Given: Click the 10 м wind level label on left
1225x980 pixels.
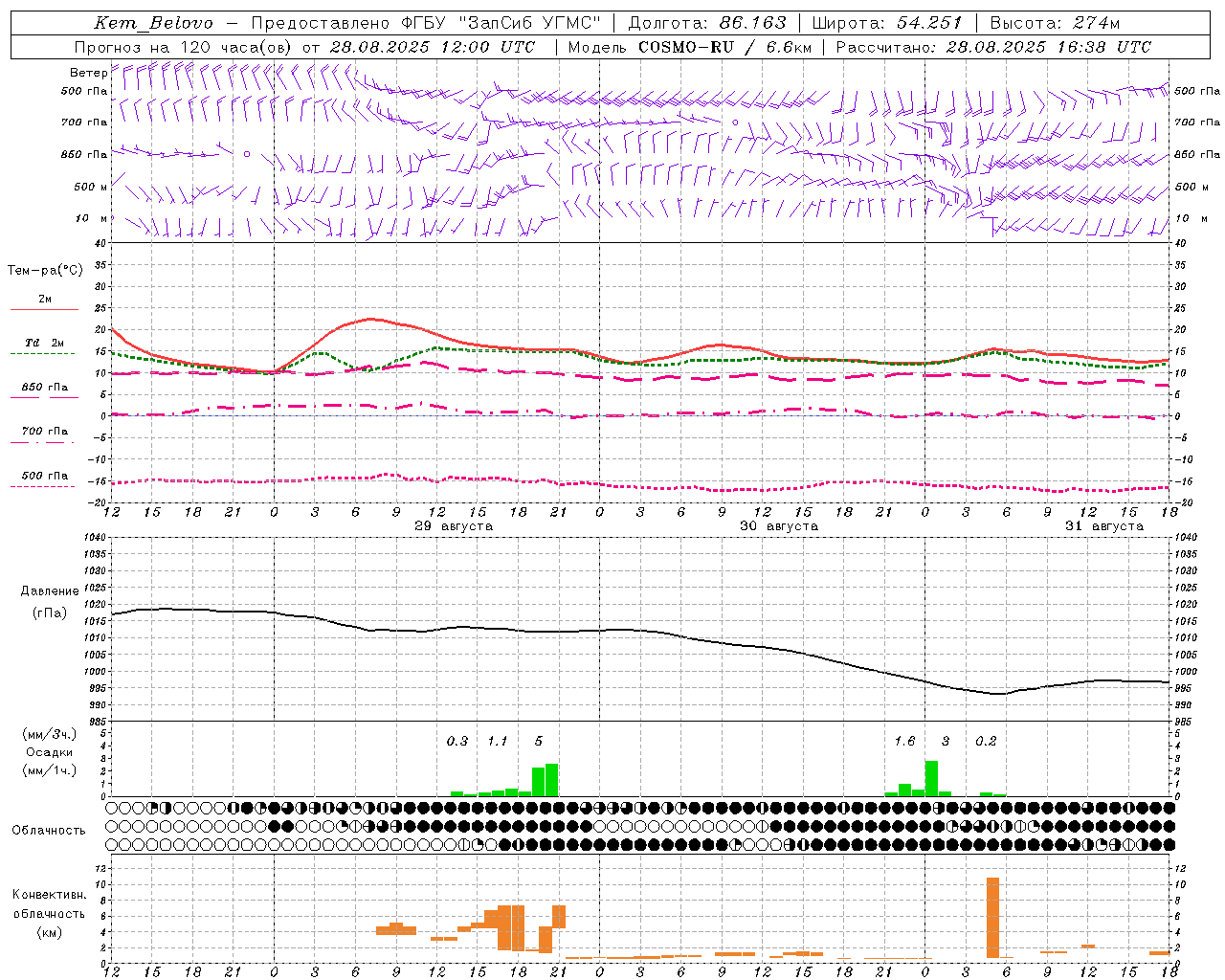Looking at the screenshot, I should (91, 219).
